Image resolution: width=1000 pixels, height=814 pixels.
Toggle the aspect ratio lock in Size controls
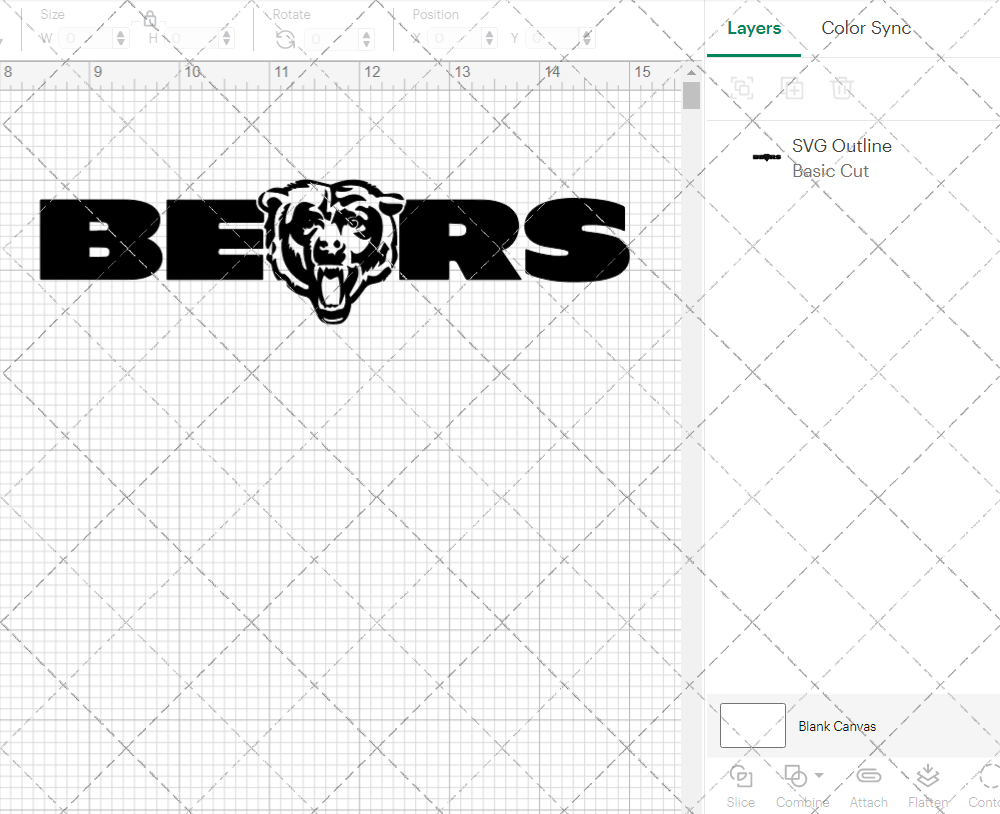150,18
